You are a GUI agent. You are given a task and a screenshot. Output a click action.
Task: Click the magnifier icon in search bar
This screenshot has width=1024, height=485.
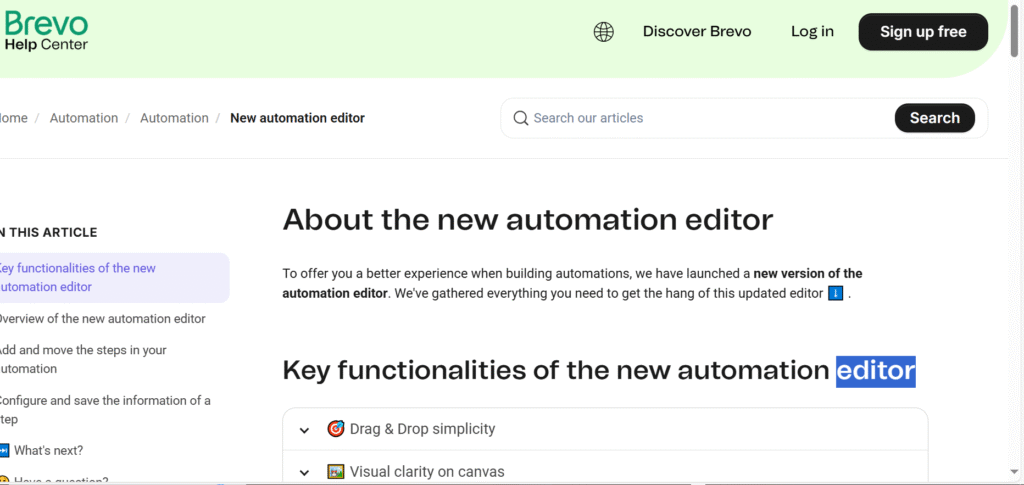(520, 118)
